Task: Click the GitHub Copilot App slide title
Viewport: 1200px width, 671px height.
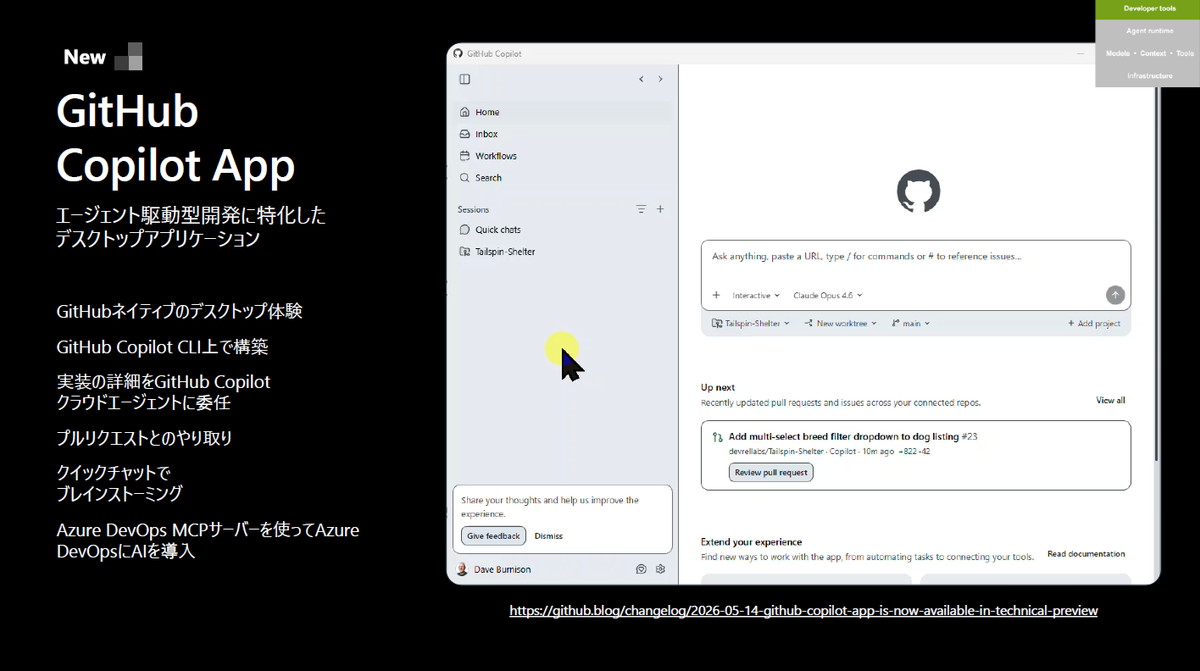Action: [176, 138]
